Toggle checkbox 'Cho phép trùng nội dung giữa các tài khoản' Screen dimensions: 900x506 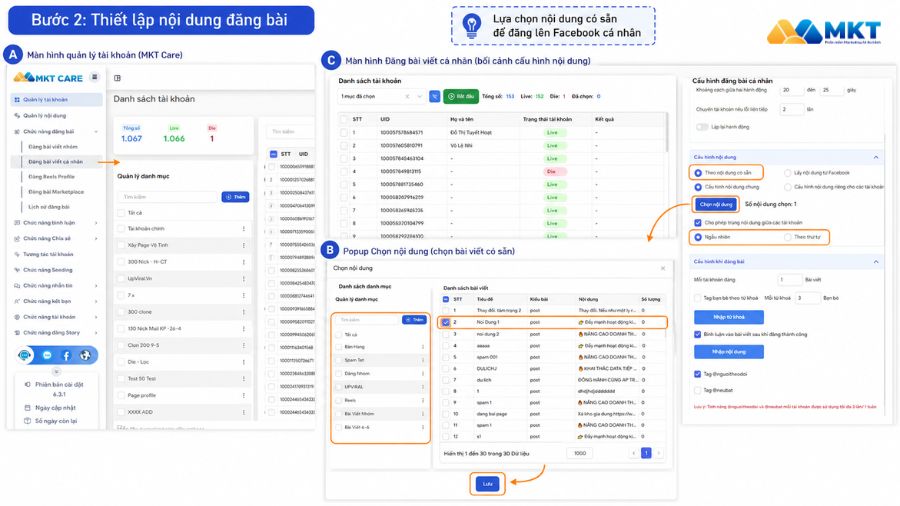point(698,223)
